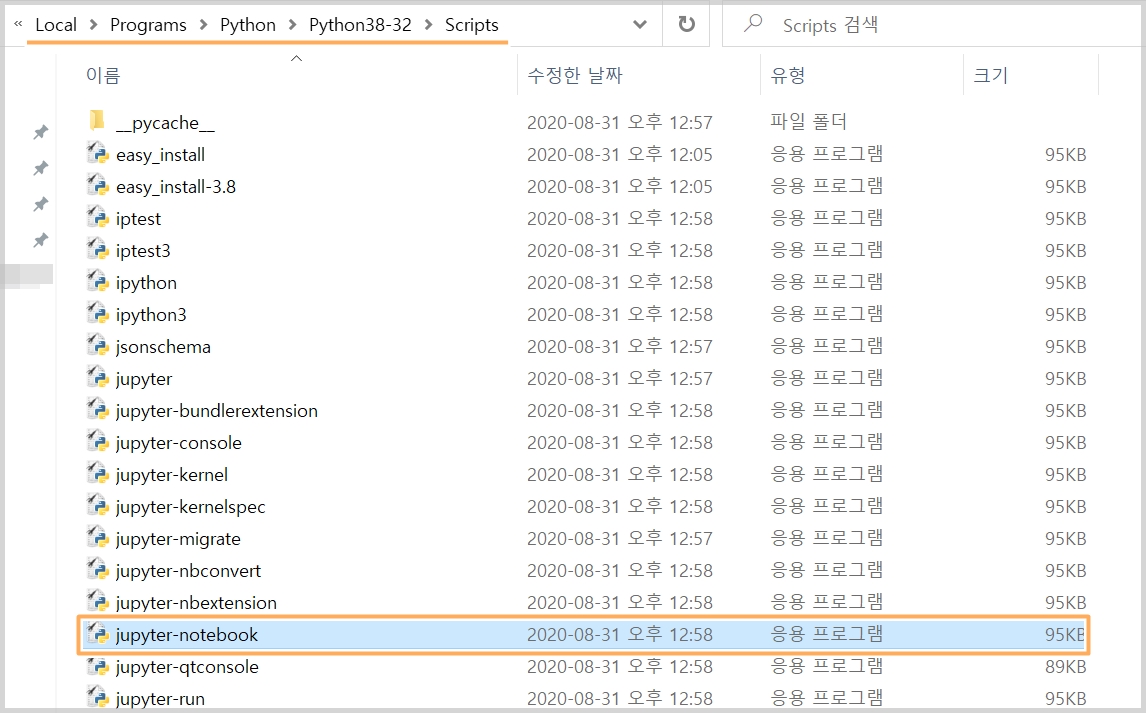This screenshot has height=713, width=1146.
Task: Select the jsonschema file icon
Action: (x=97, y=346)
